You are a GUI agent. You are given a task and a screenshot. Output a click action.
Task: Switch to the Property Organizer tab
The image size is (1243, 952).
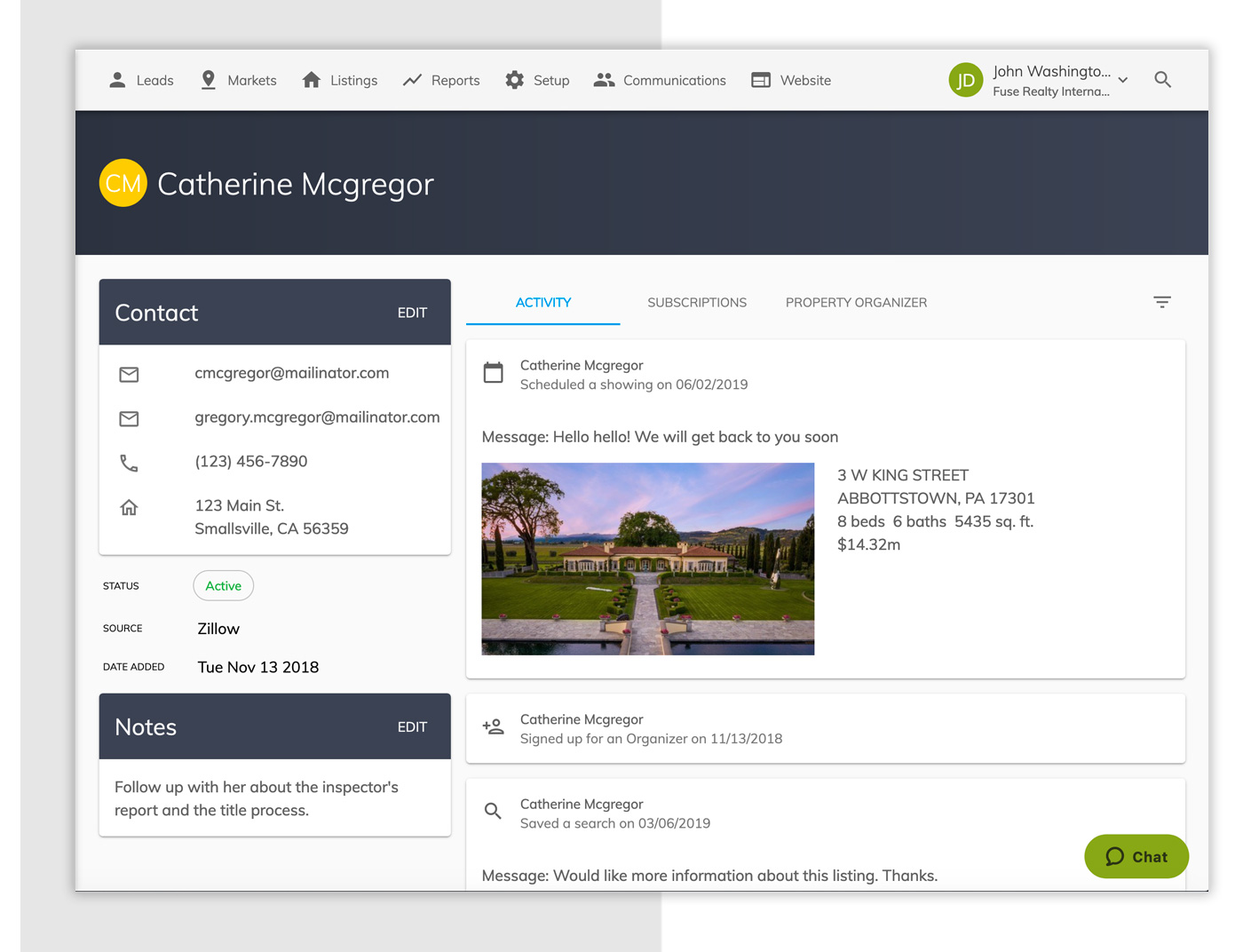pyautogui.click(x=856, y=303)
